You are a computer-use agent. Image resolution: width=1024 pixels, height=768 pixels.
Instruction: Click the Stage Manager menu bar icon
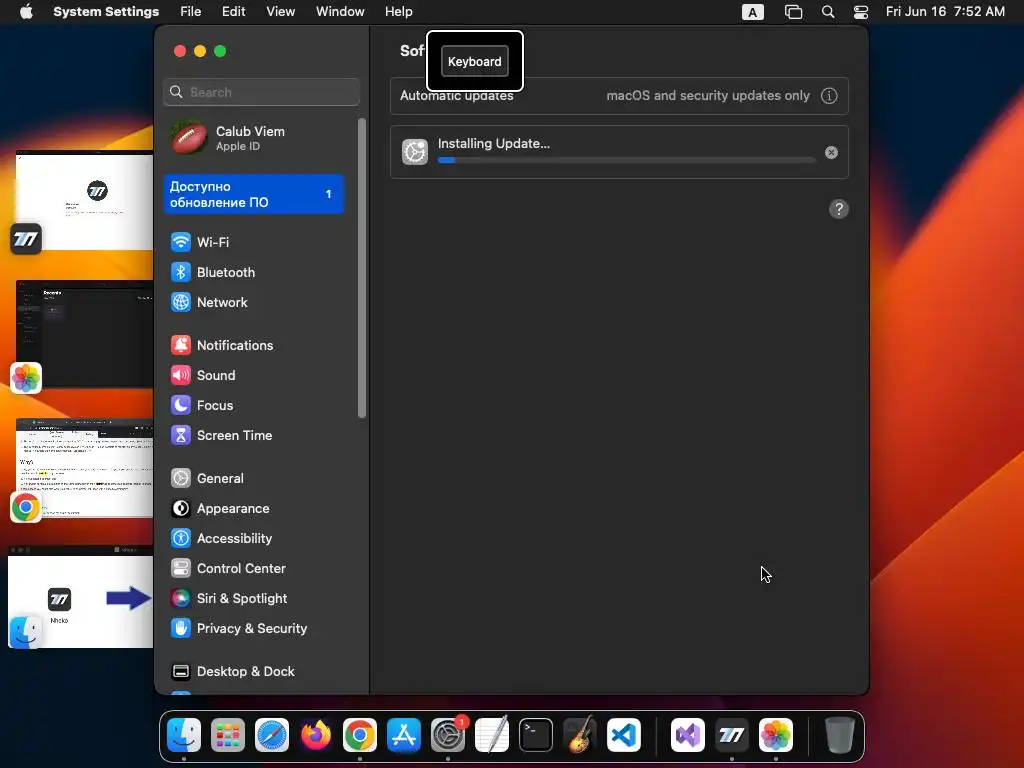tap(793, 12)
